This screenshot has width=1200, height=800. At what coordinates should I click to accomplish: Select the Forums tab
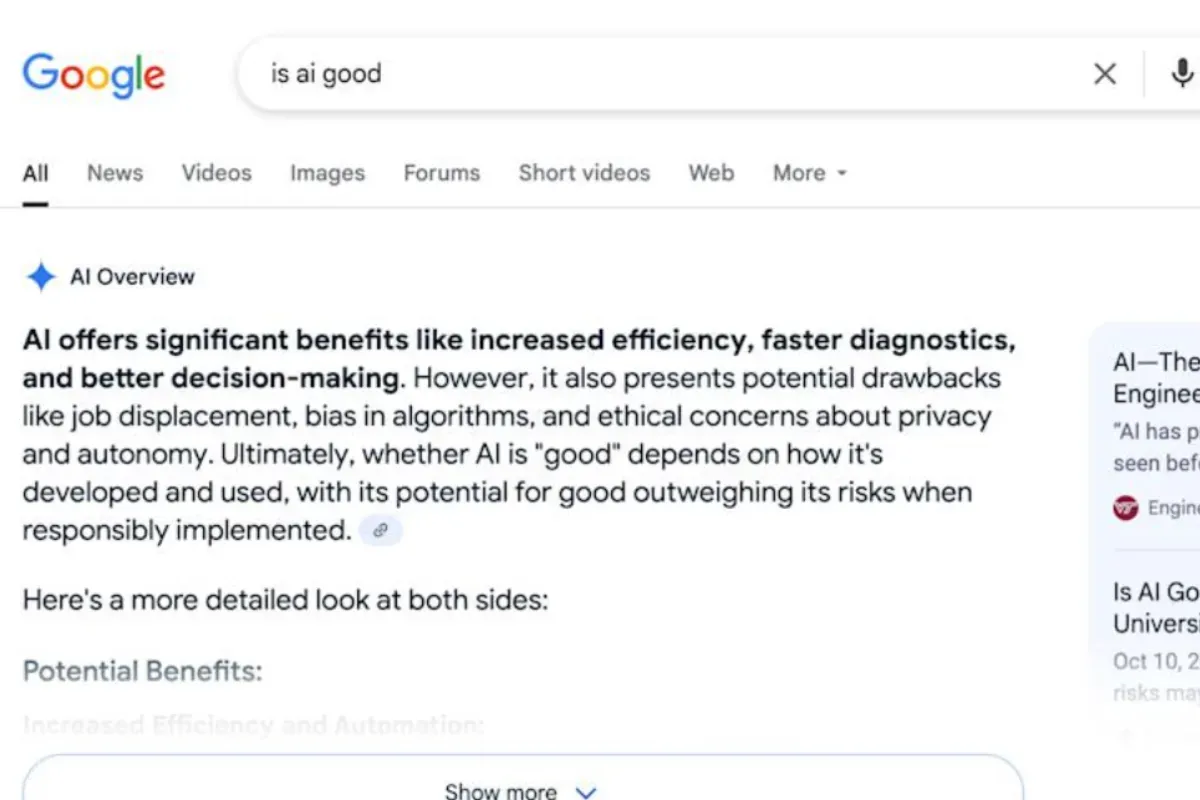441,173
